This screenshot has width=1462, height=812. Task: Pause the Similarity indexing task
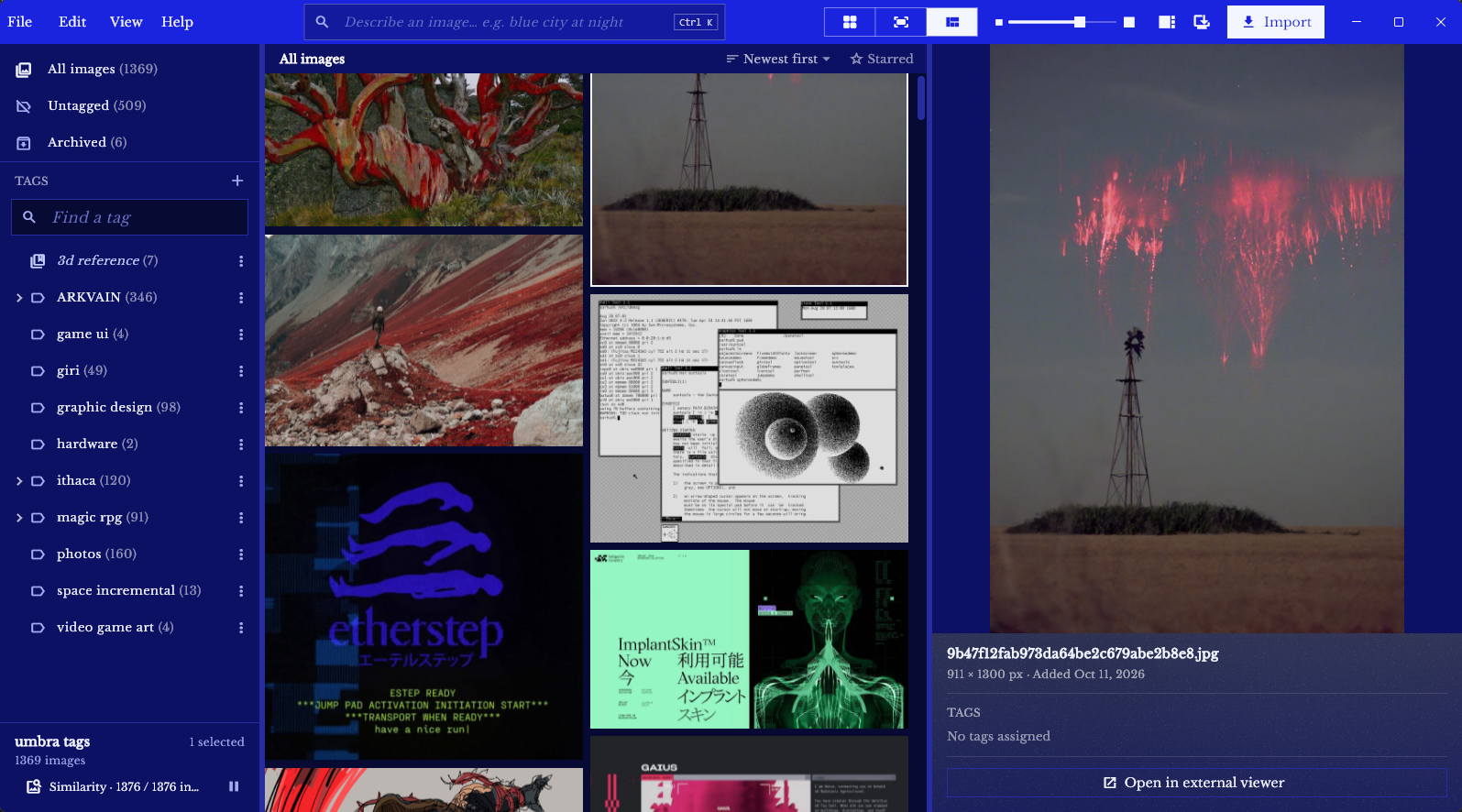[x=234, y=786]
